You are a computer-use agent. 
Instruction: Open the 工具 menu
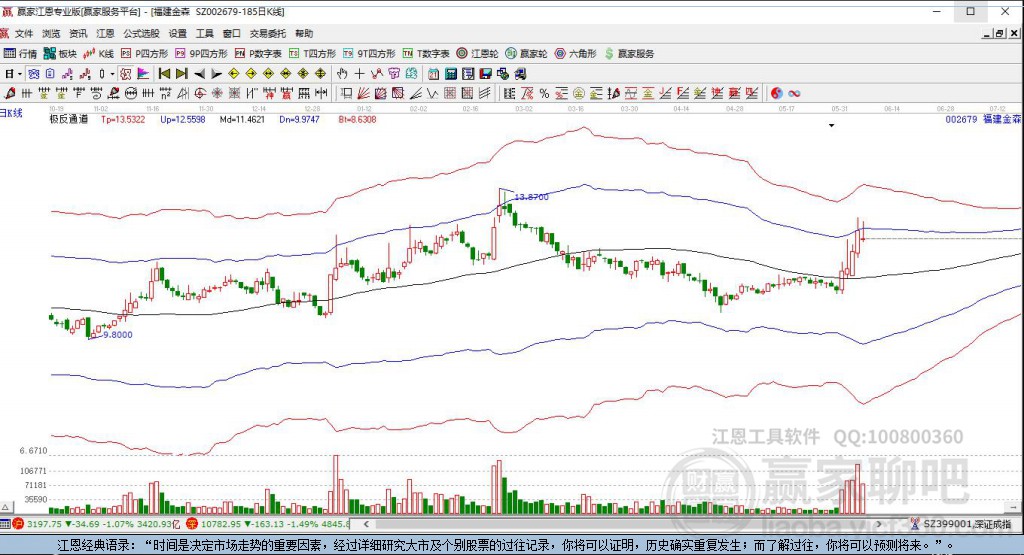tap(204, 33)
